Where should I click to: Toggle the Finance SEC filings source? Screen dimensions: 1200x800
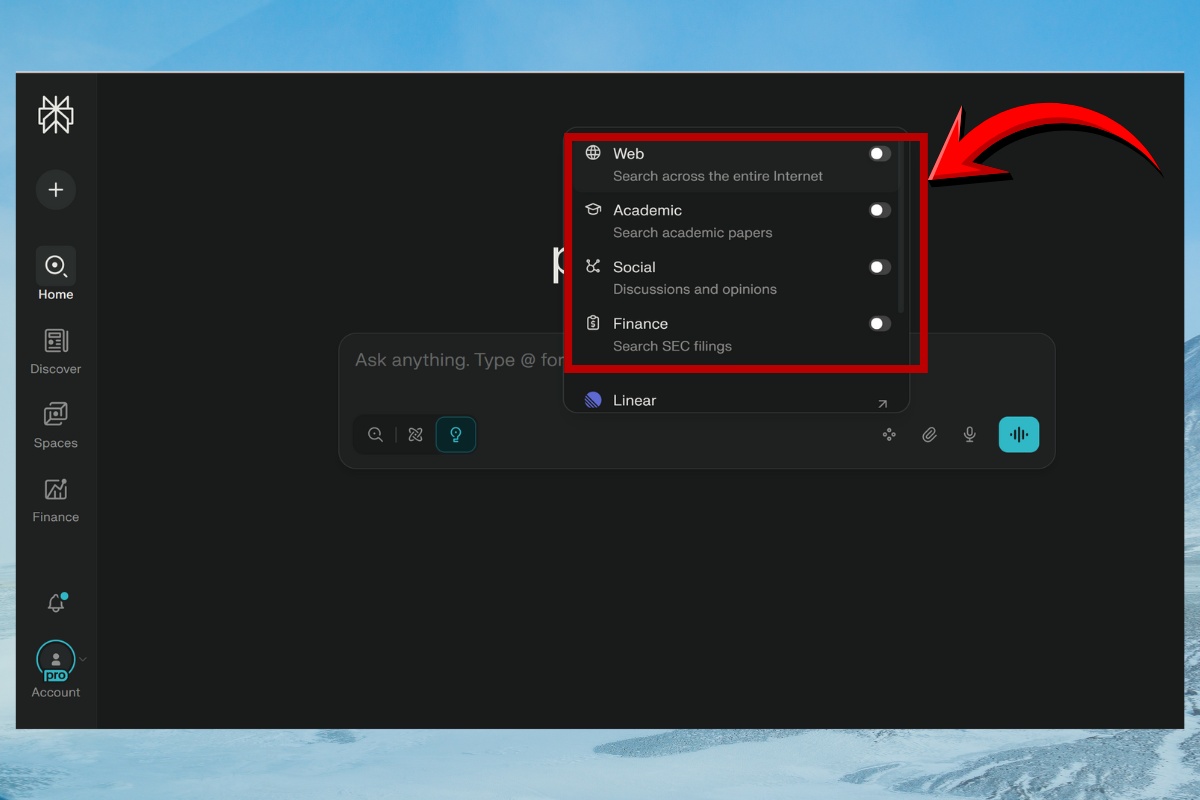(x=879, y=323)
